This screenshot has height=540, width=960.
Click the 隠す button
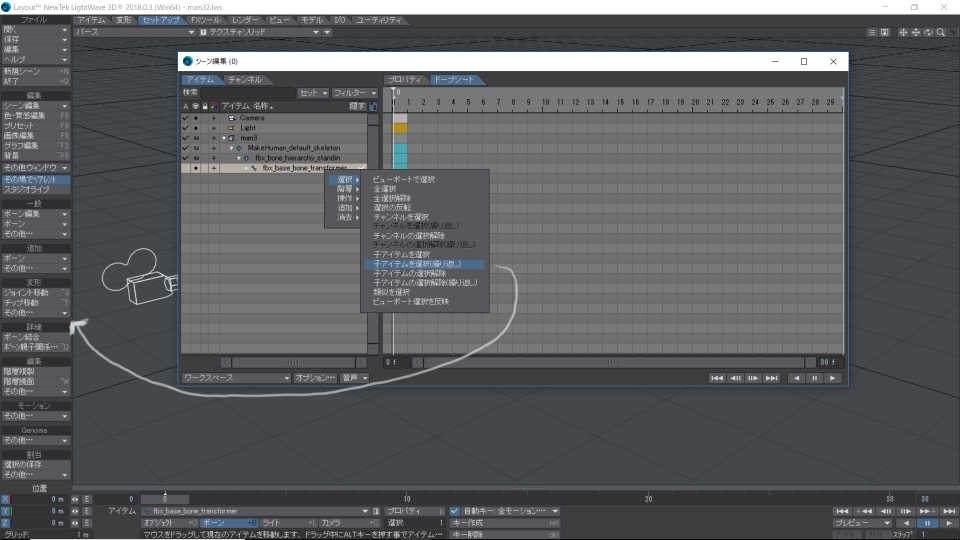click(357, 107)
